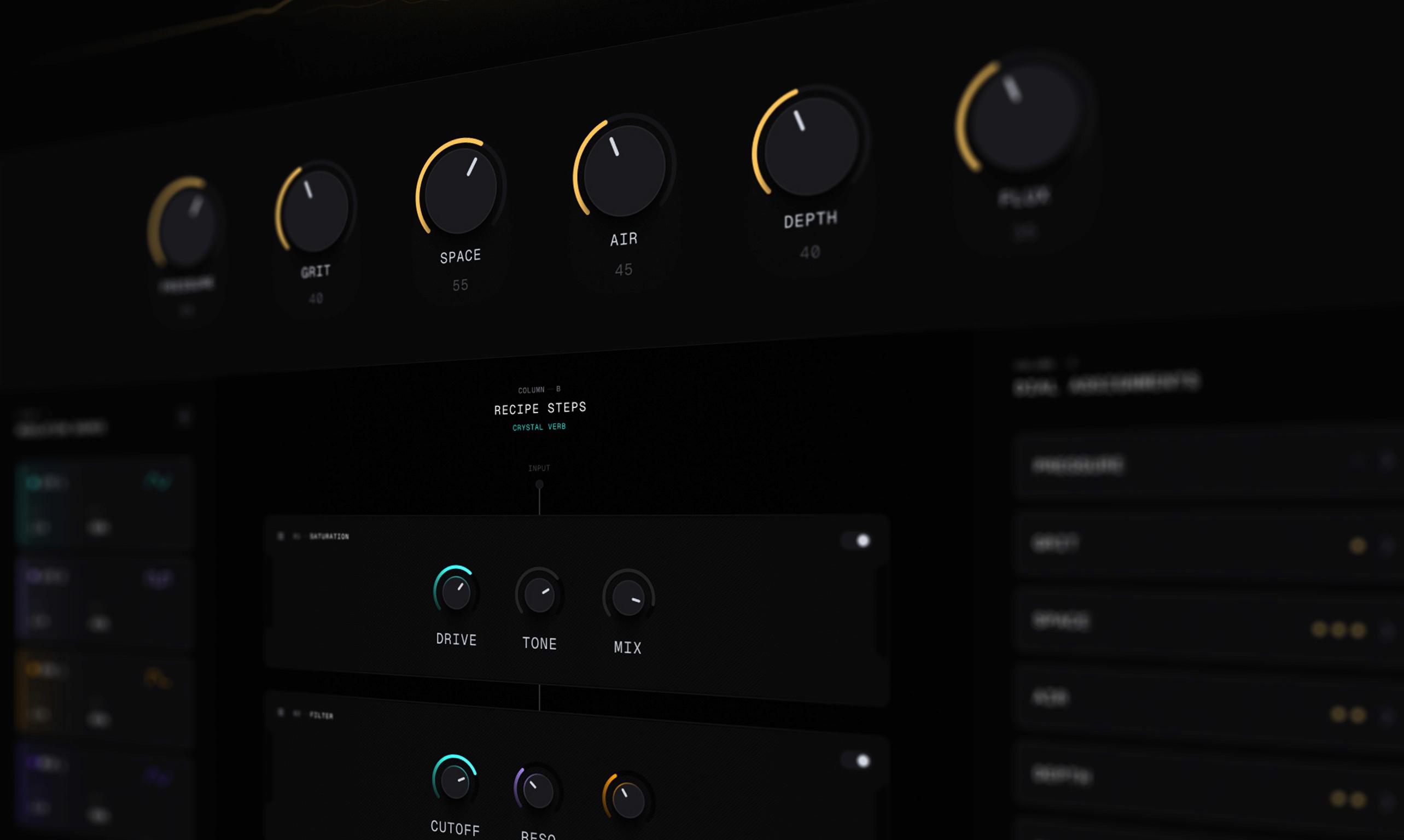The image size is (1404, 840).
Task: Click the orange waveform icon in third module card
Action: pyautogui.click(x=158, y=677)
